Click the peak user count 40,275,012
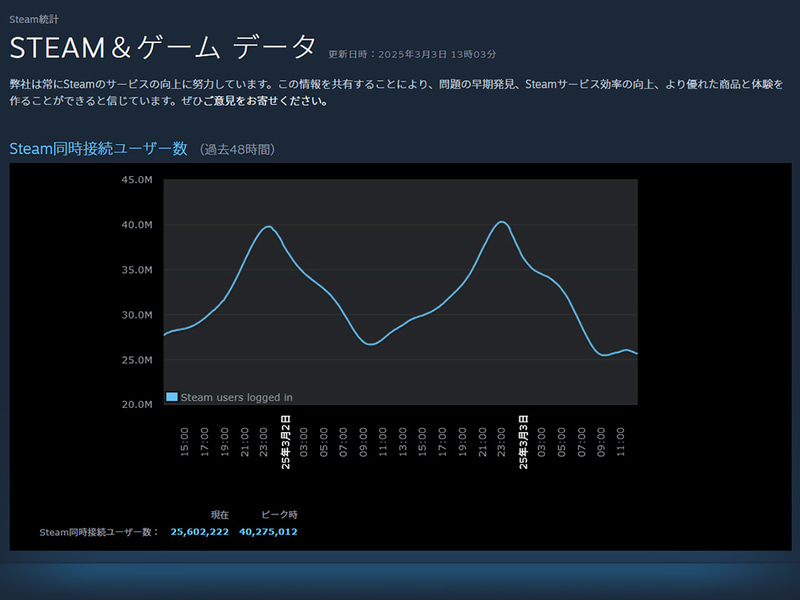 click(271, 531)
